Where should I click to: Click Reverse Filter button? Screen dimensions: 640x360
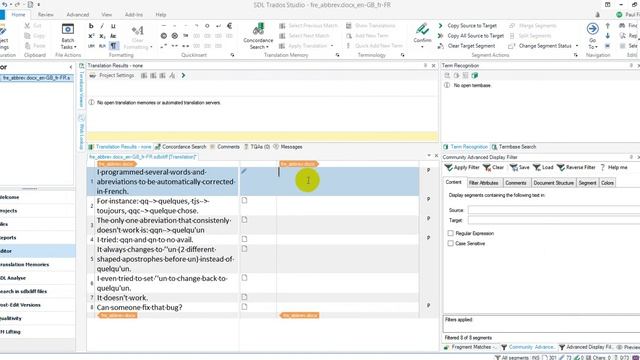(x=576, y=167)
